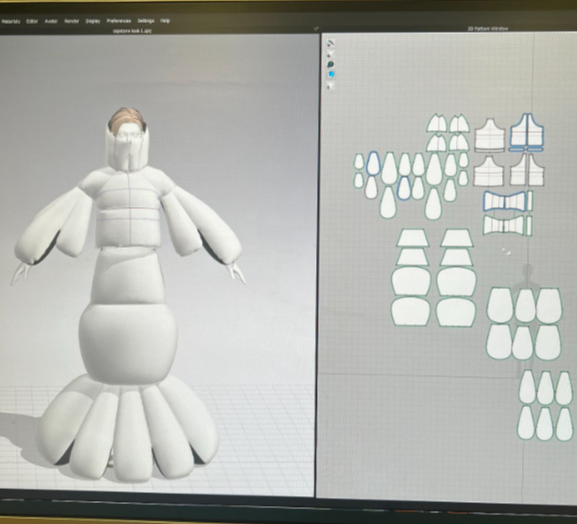Click the bright blue icon in the 2D window toolbar

coord(331,75)
